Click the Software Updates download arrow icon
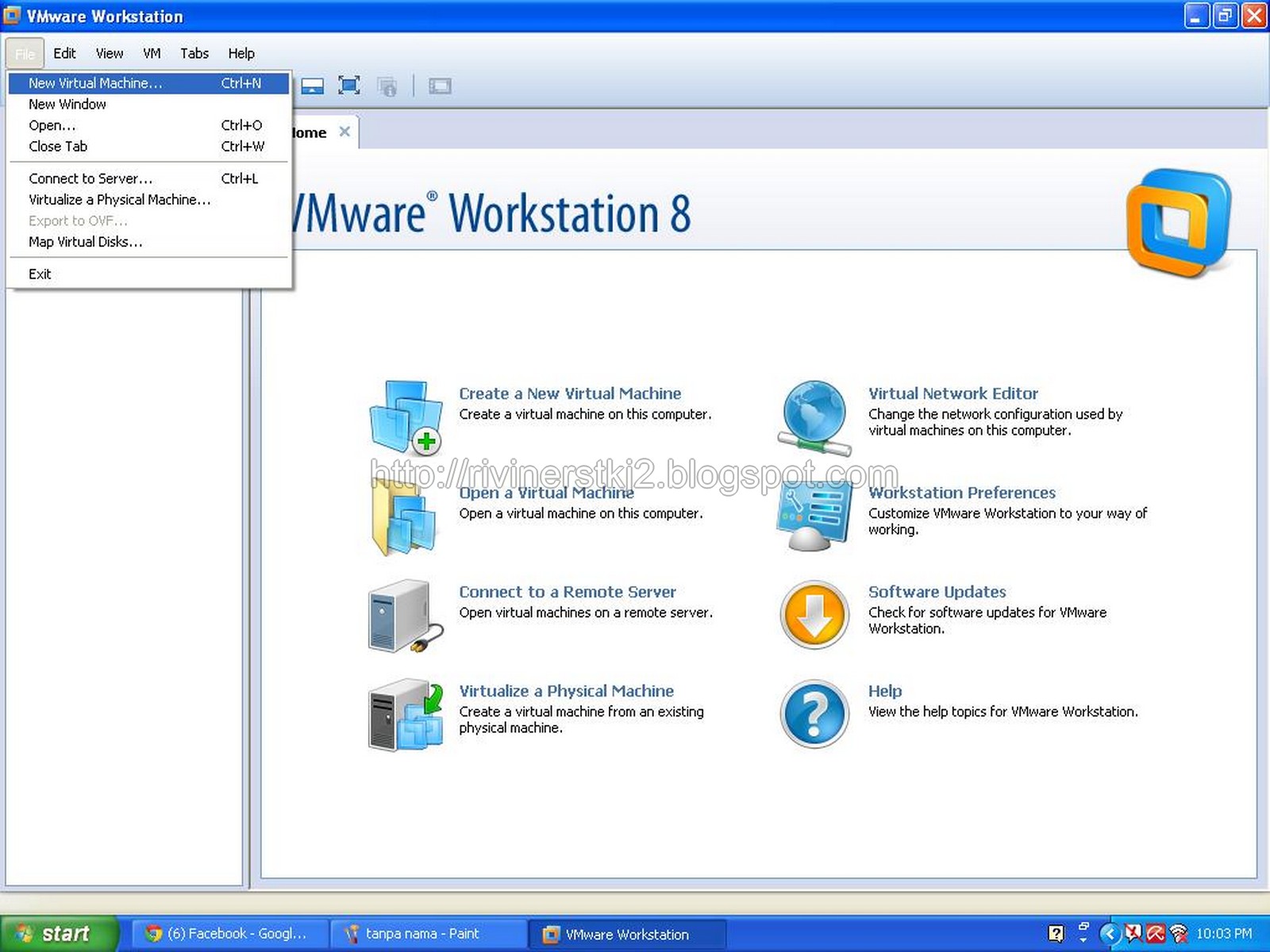The width and height of the screenshot is (1270, 952). coord(814,616)
